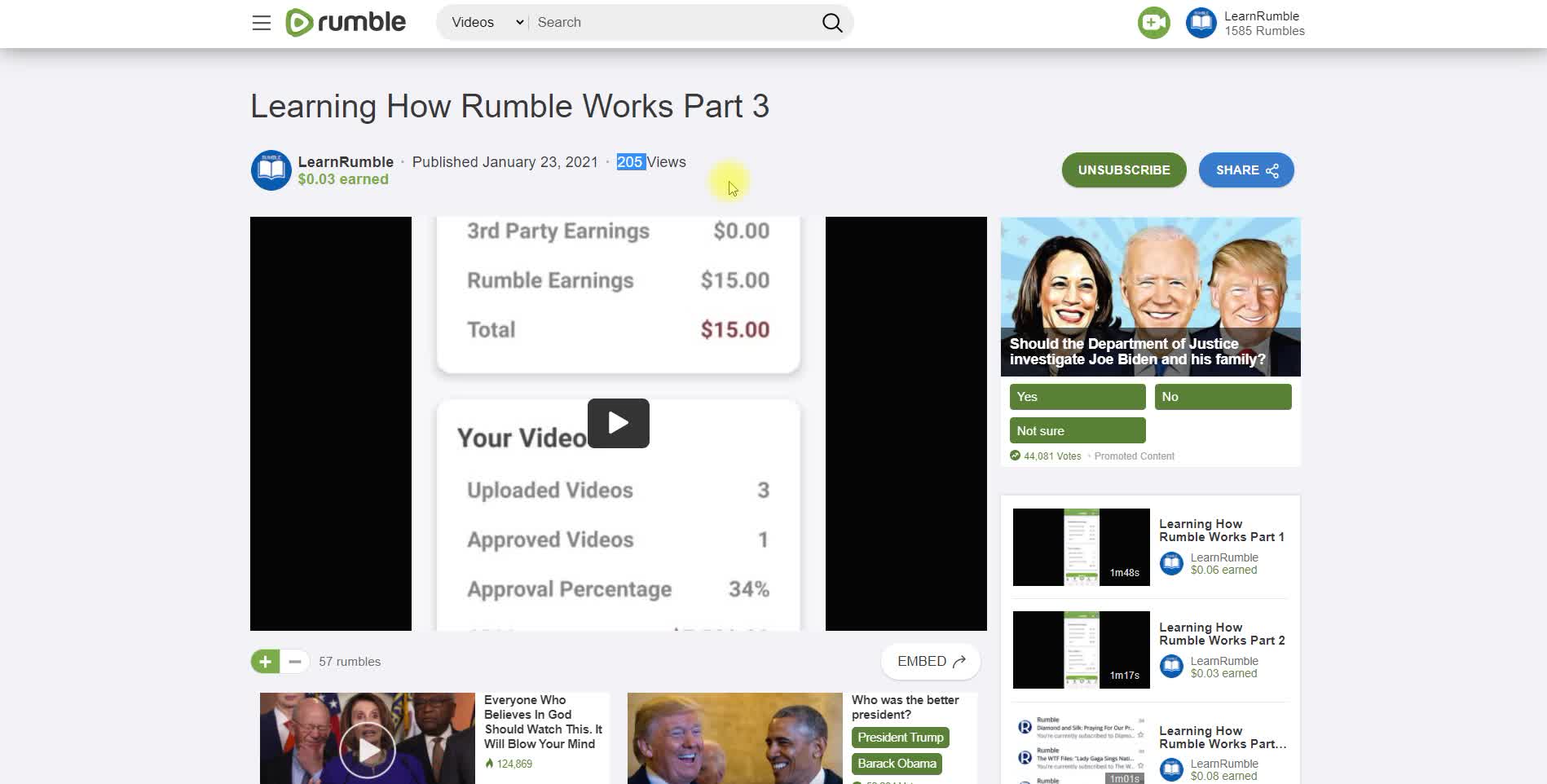Click '$0.06 earned' under Part 1 video
Image resolution: width=1547 pixels, height=784 pixels.
[1223, 570]
